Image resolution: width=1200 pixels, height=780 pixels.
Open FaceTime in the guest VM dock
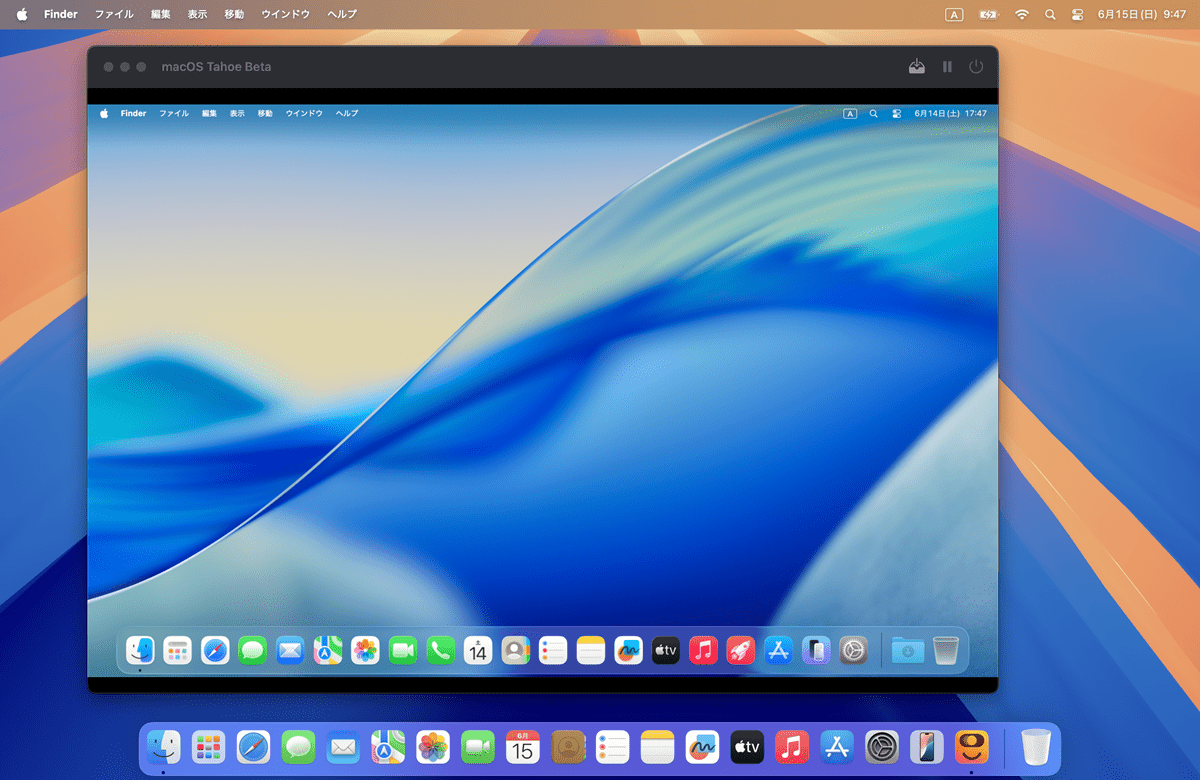click(403, 651)
